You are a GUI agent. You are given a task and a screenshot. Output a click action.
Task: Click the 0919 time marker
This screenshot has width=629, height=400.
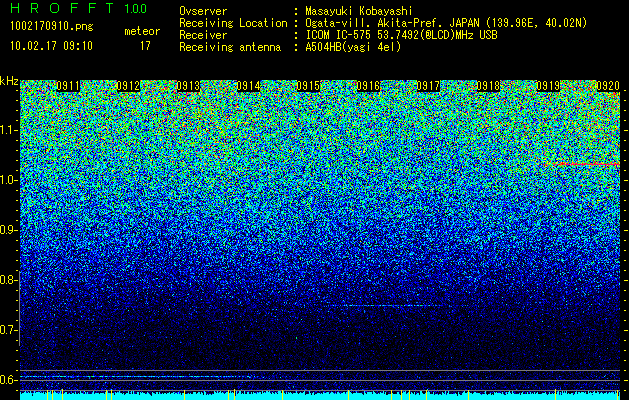[x=548, y=86]
